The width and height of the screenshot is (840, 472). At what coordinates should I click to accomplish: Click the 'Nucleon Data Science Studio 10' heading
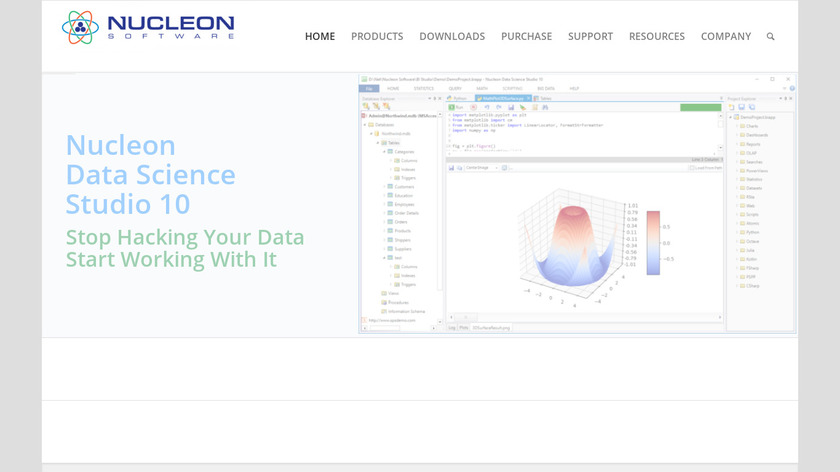(151, 175)
